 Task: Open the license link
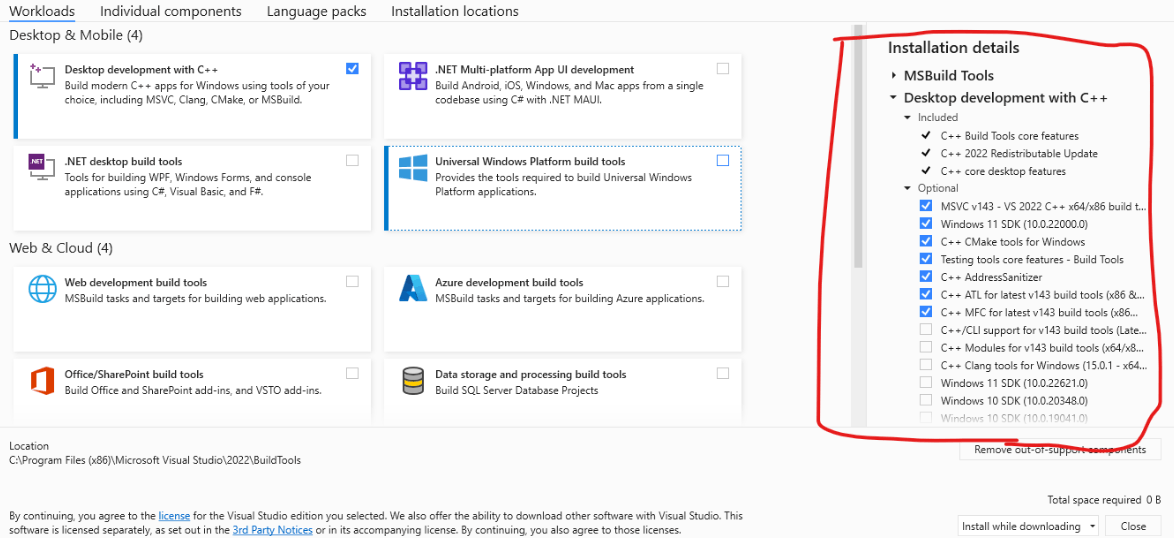[174, 516]
